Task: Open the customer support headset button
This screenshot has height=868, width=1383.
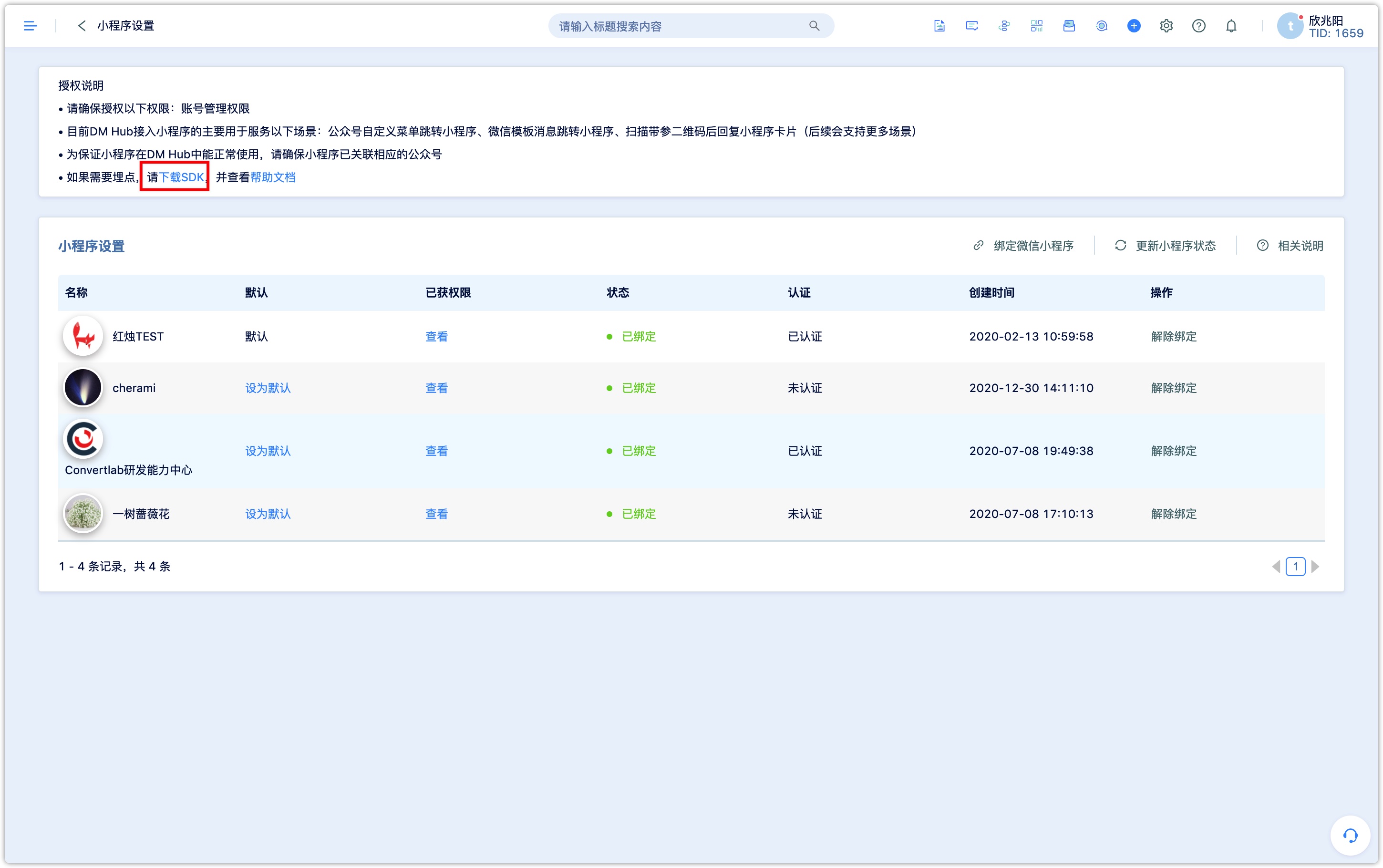Action: (1350, 835)
